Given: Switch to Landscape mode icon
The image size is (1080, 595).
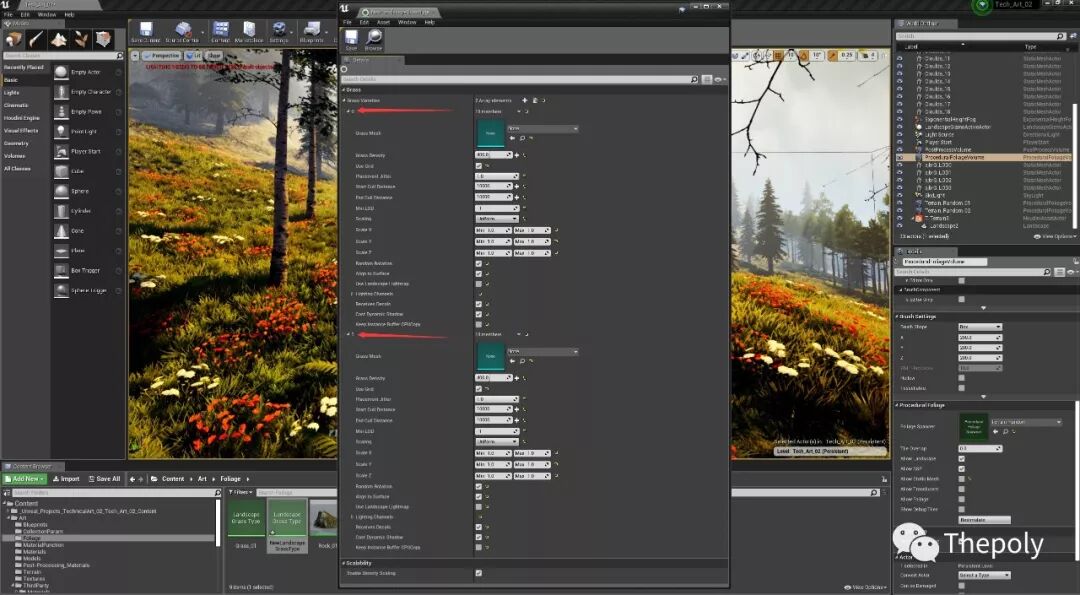Looking at the screenshot, I should pos(59,39).
